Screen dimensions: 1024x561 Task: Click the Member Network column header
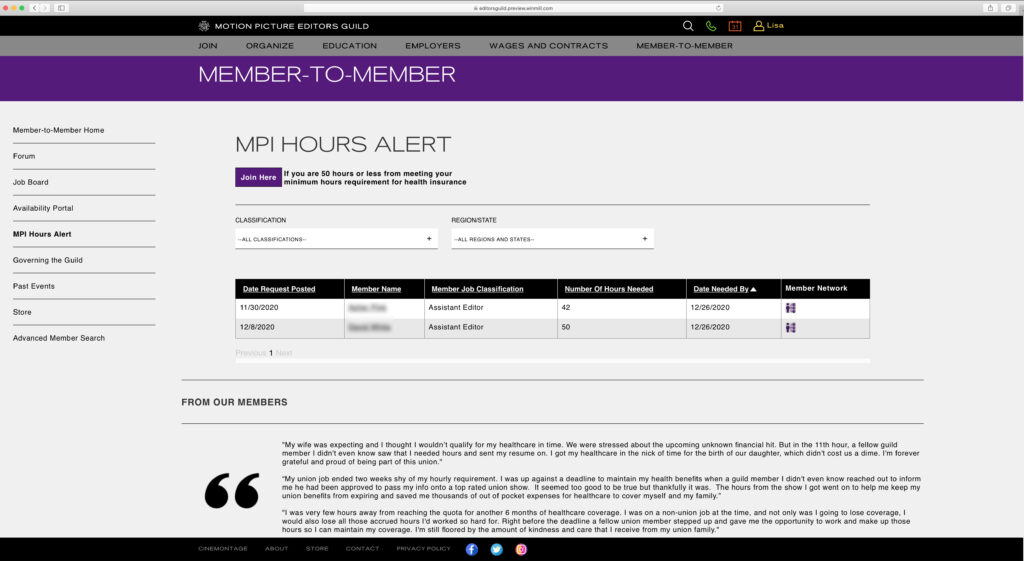[816, 288]
